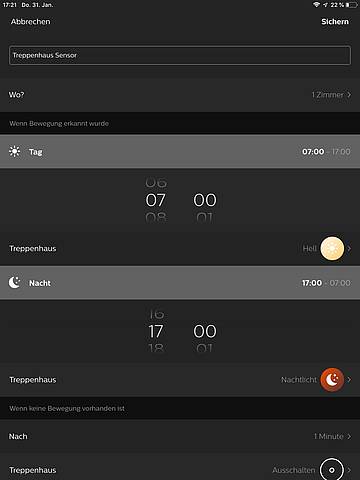
Task: Tap the battery indicator in status bar
Action: [352, 5]
